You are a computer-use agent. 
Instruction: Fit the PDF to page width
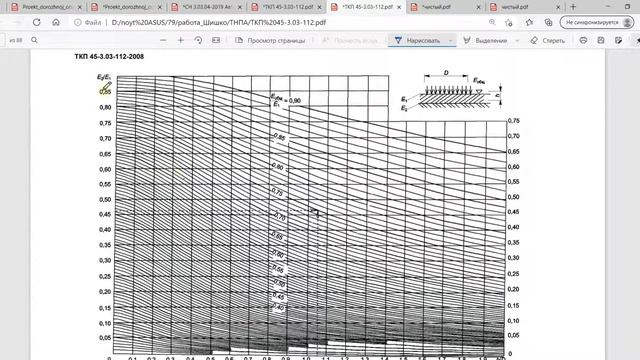coord(216,40)
